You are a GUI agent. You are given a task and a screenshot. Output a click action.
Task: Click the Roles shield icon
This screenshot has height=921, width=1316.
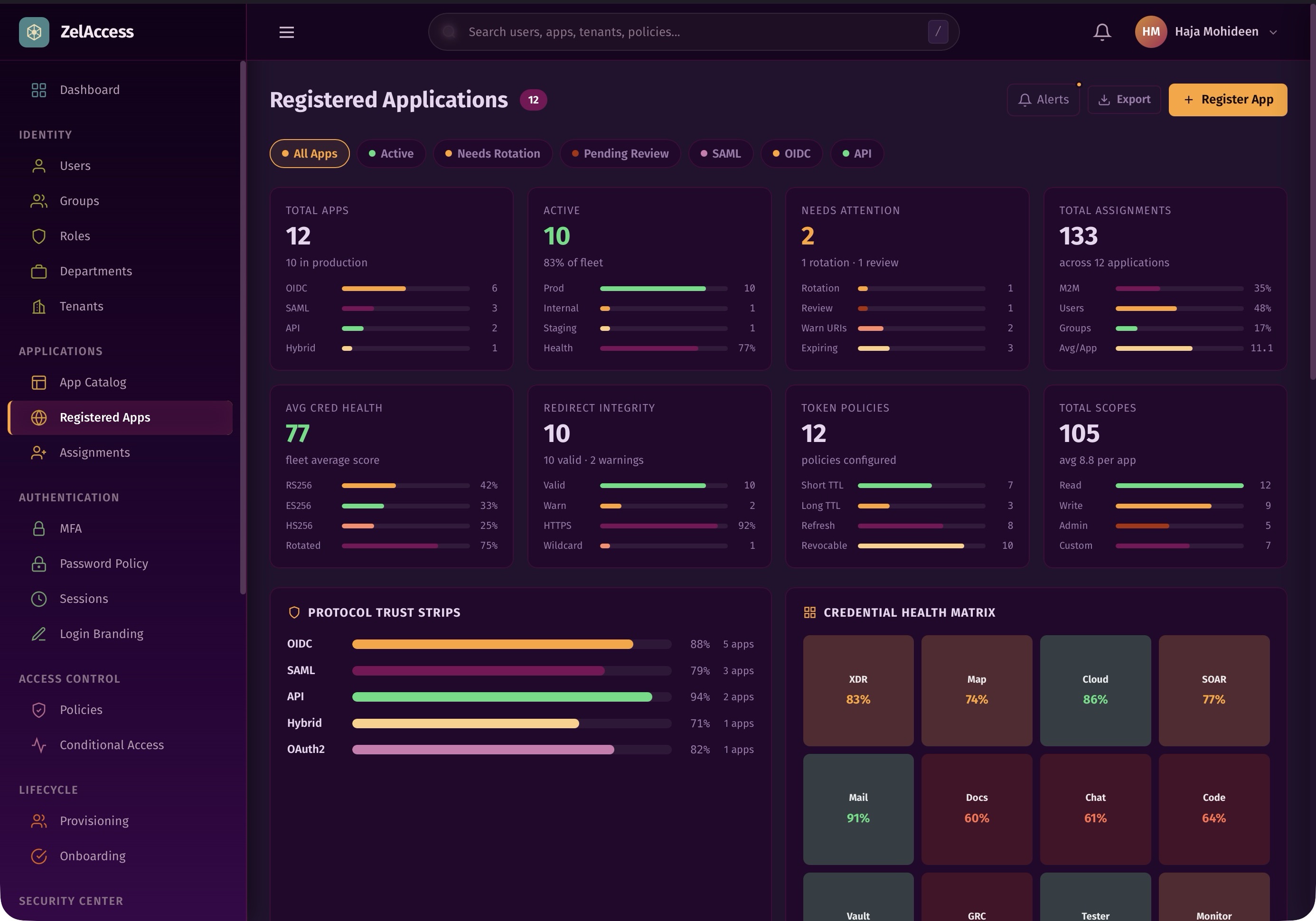tap(38, 235)
